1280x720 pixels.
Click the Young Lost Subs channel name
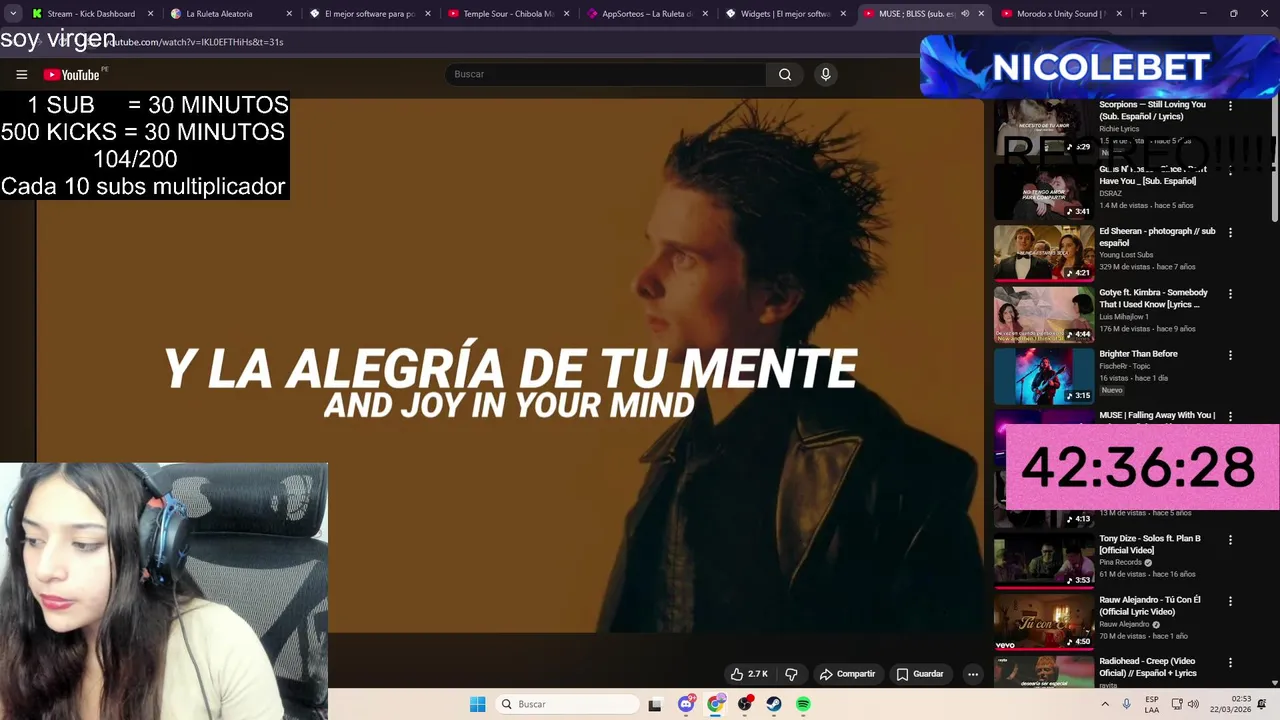point(1126,255)
